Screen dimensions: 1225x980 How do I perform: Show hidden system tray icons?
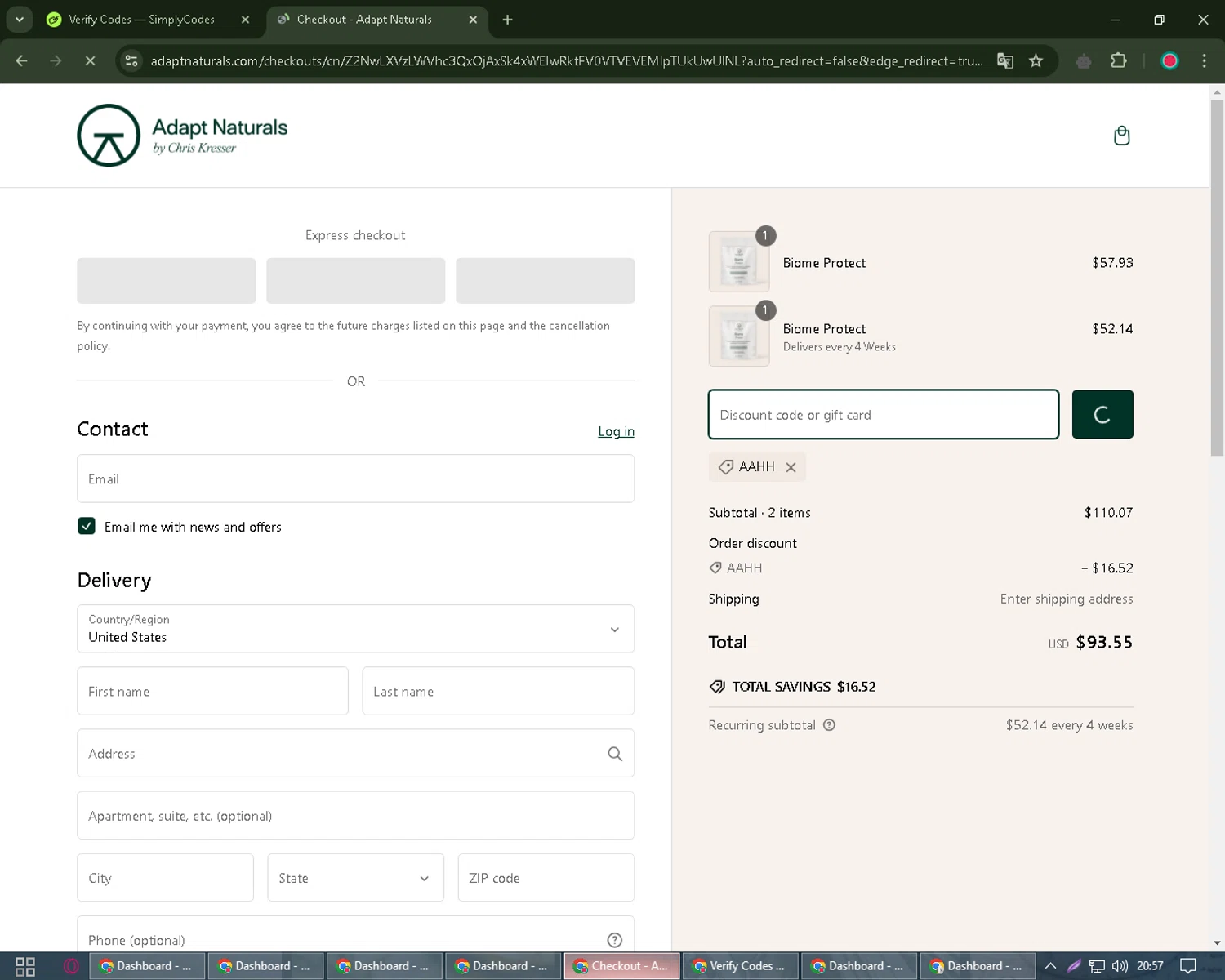1050,966
